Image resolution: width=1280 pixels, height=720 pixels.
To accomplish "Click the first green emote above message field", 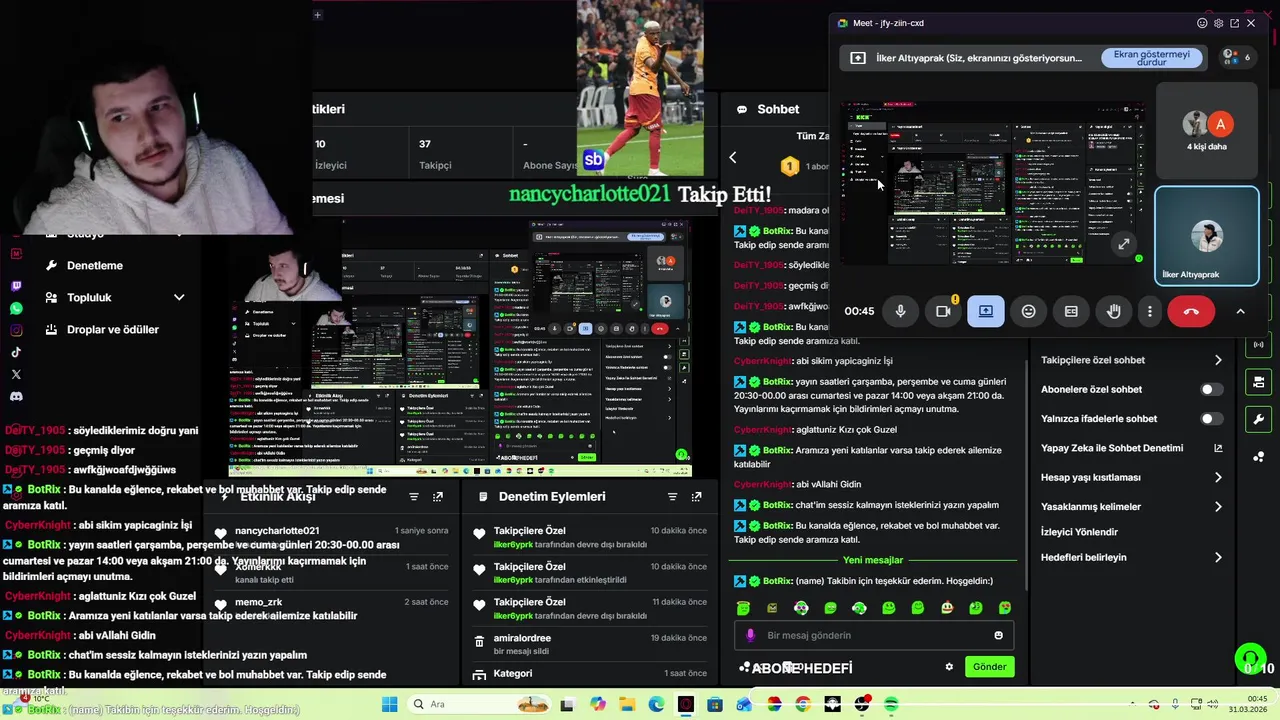I will coord(743,608).
